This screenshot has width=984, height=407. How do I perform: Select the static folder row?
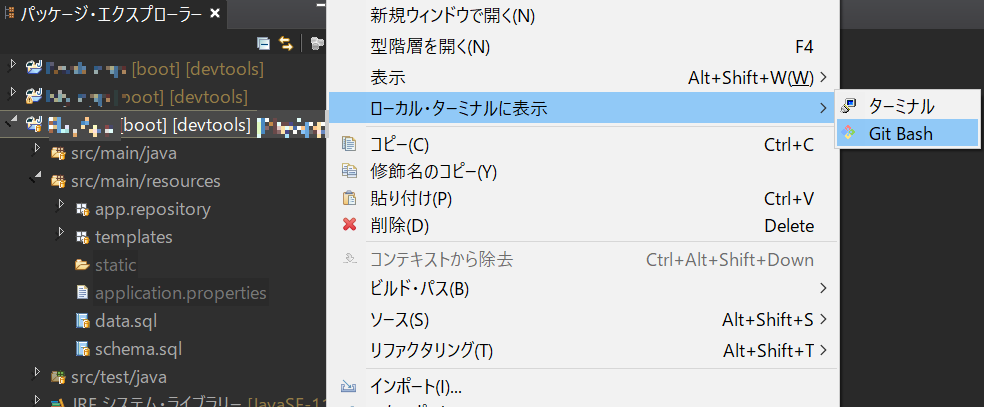(x=115, y=265)
